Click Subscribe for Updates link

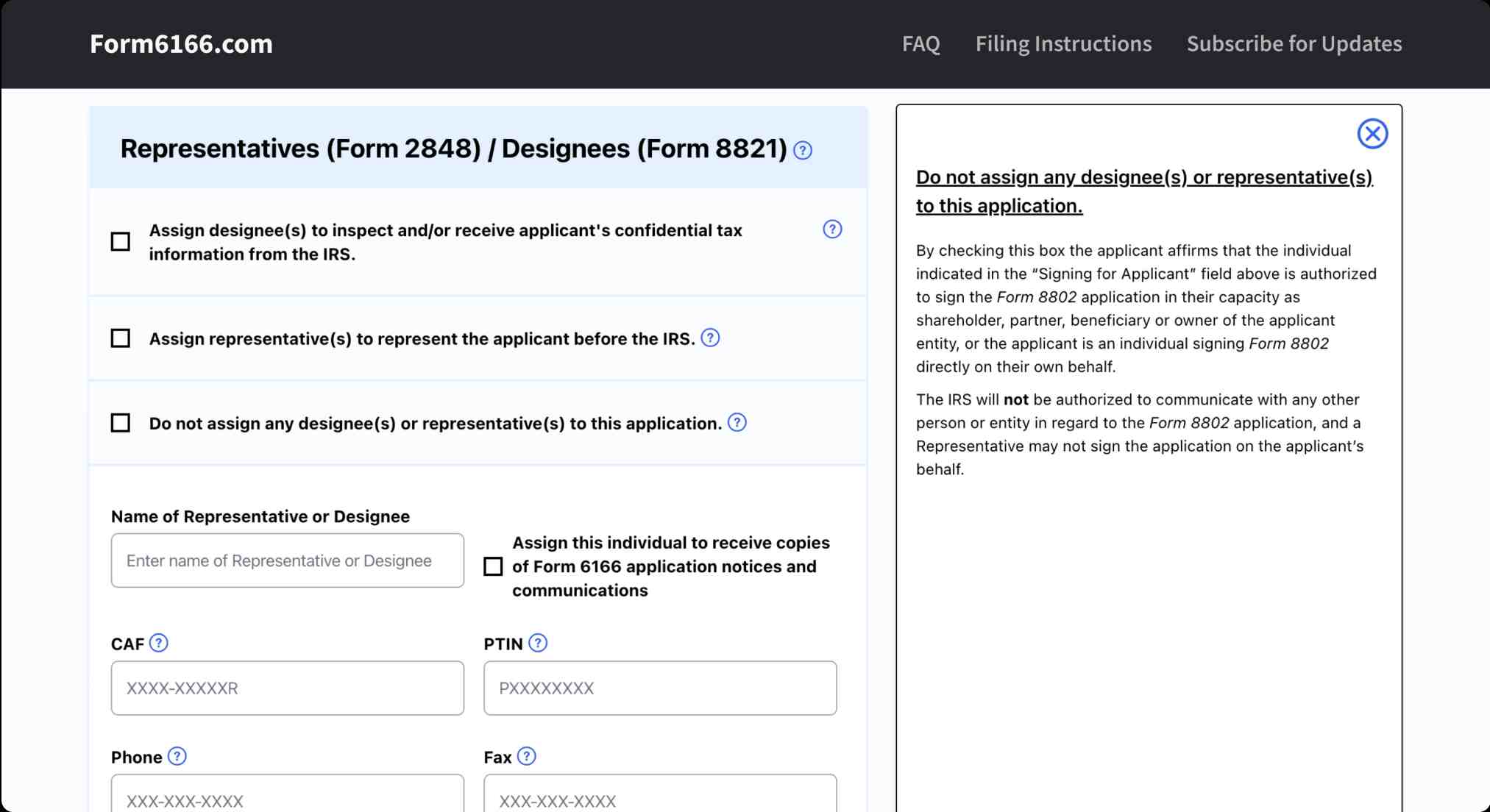[1295, 44]
